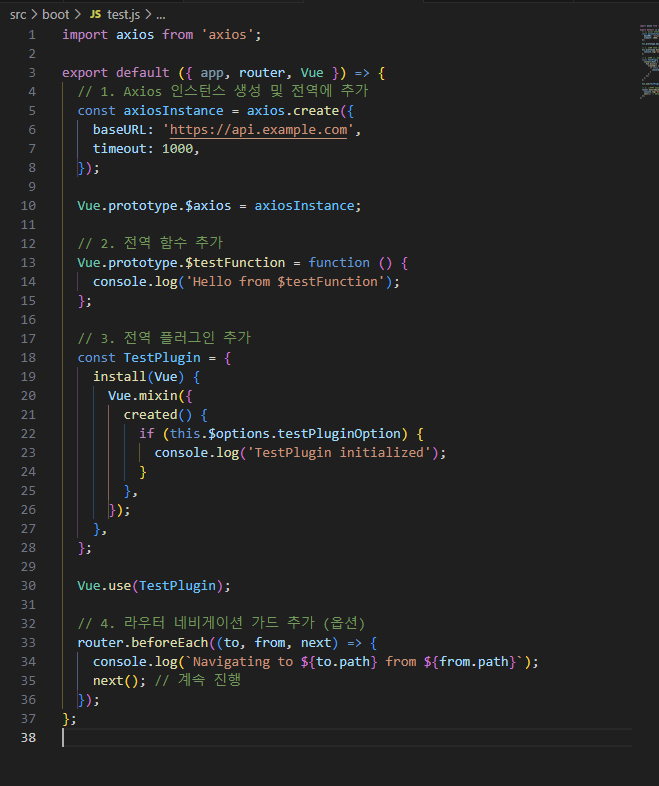Click the 'export' keyword on line 3
Image resolution: width=659 pixels, height=786 pixels.
85,73
